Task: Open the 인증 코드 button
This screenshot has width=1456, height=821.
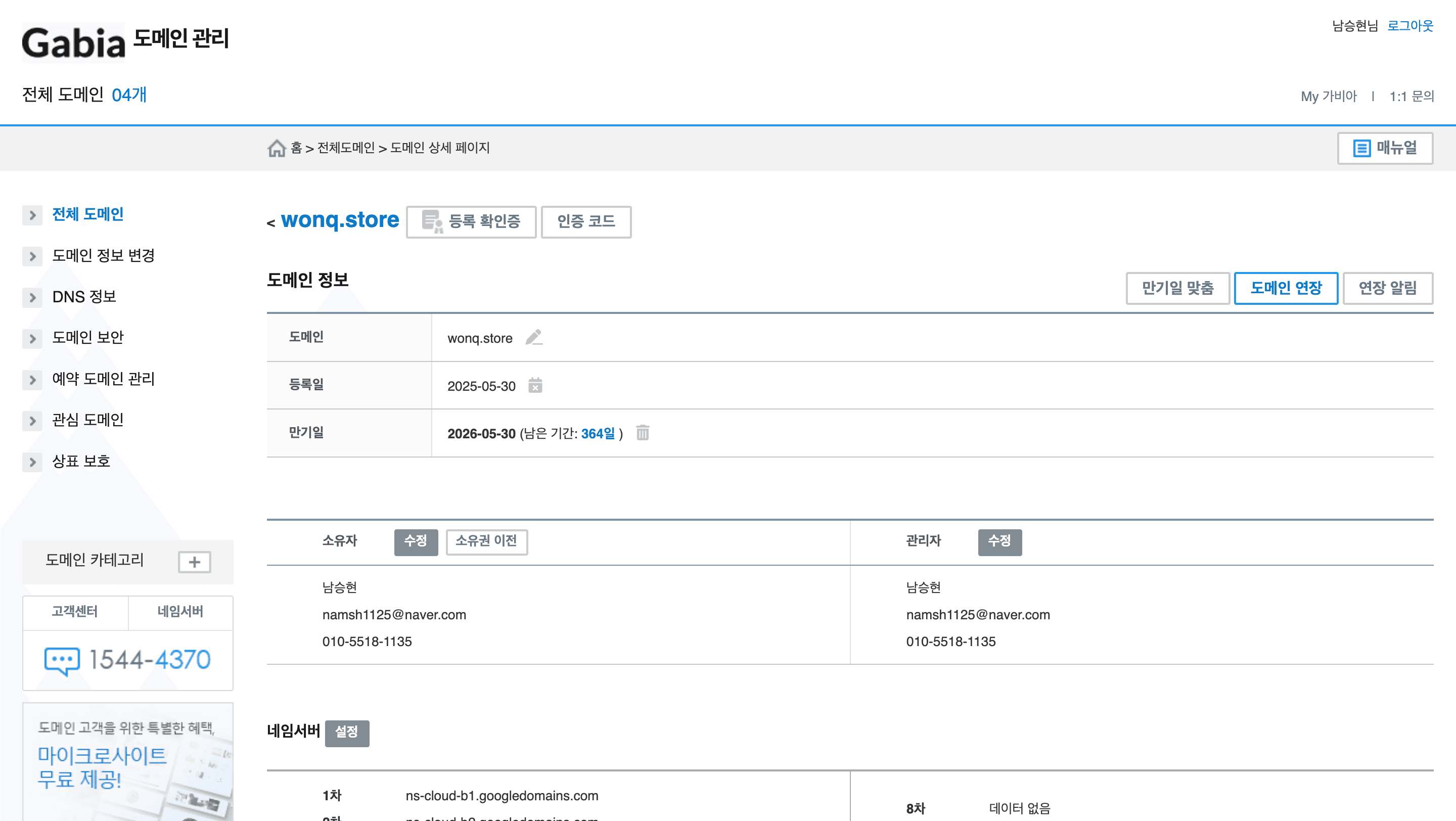Action: (586, 221)
